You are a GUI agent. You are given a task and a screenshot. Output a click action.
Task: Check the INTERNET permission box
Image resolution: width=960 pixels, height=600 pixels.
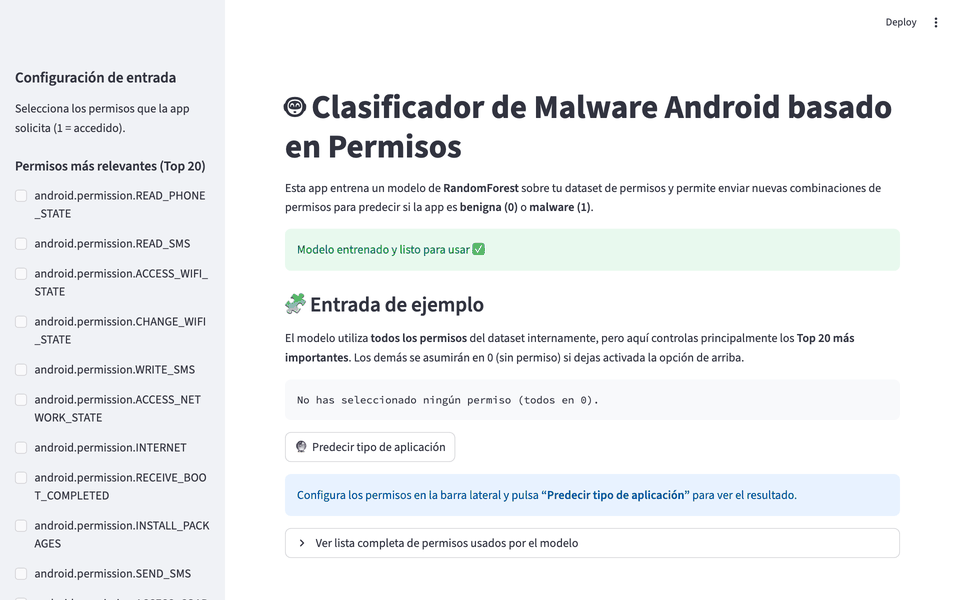(x=21, y=448)
